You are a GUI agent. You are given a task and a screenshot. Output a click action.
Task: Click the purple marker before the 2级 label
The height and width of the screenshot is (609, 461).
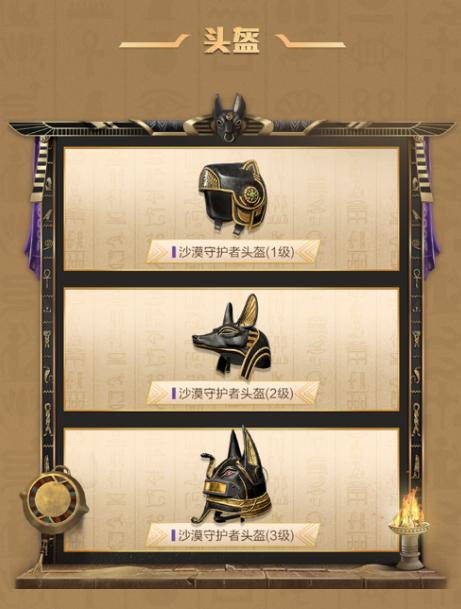point(174,393)
